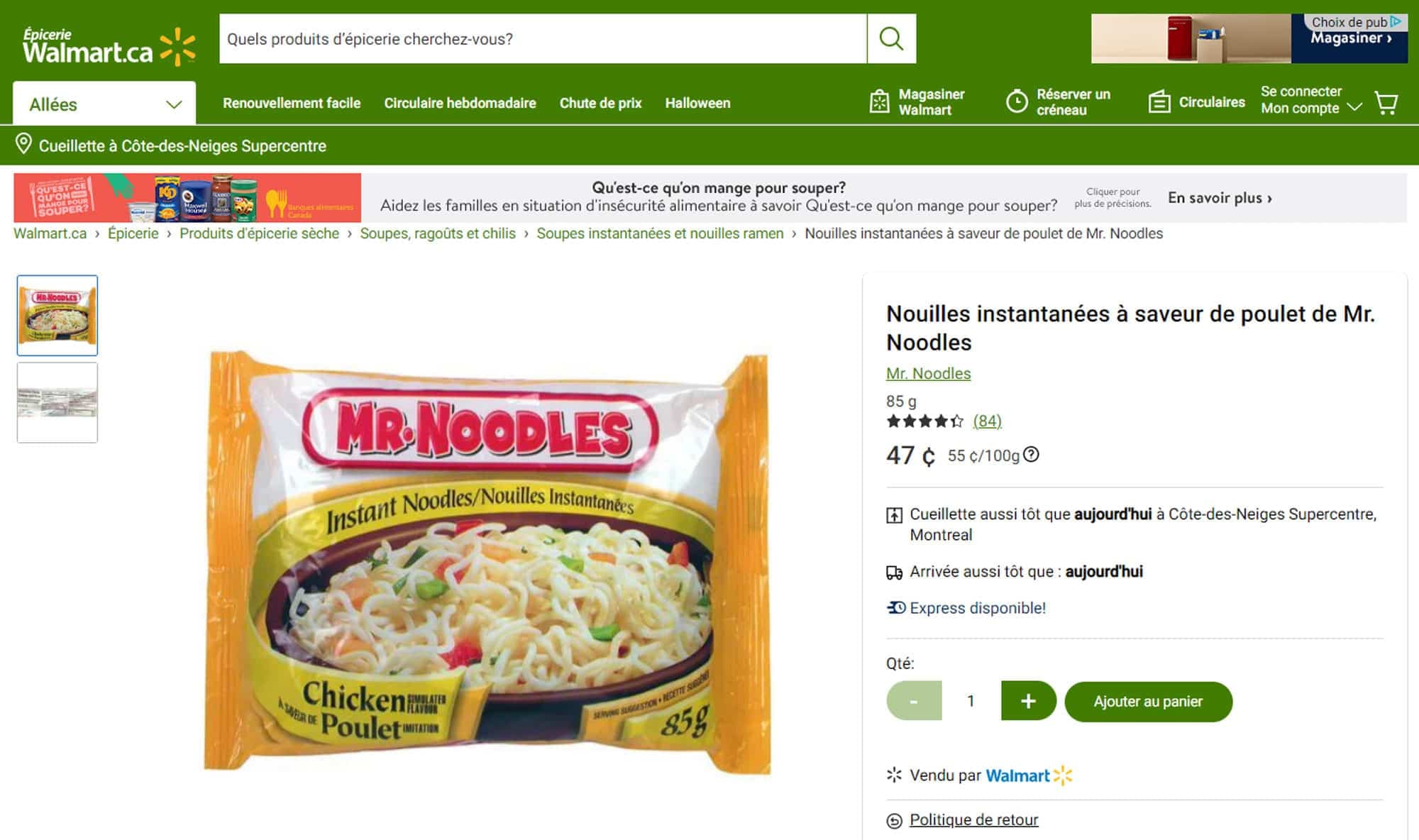The image size is (1419, 840).
Task: Open the Circulaire hebdomadaire menu item
Action: 460,103
